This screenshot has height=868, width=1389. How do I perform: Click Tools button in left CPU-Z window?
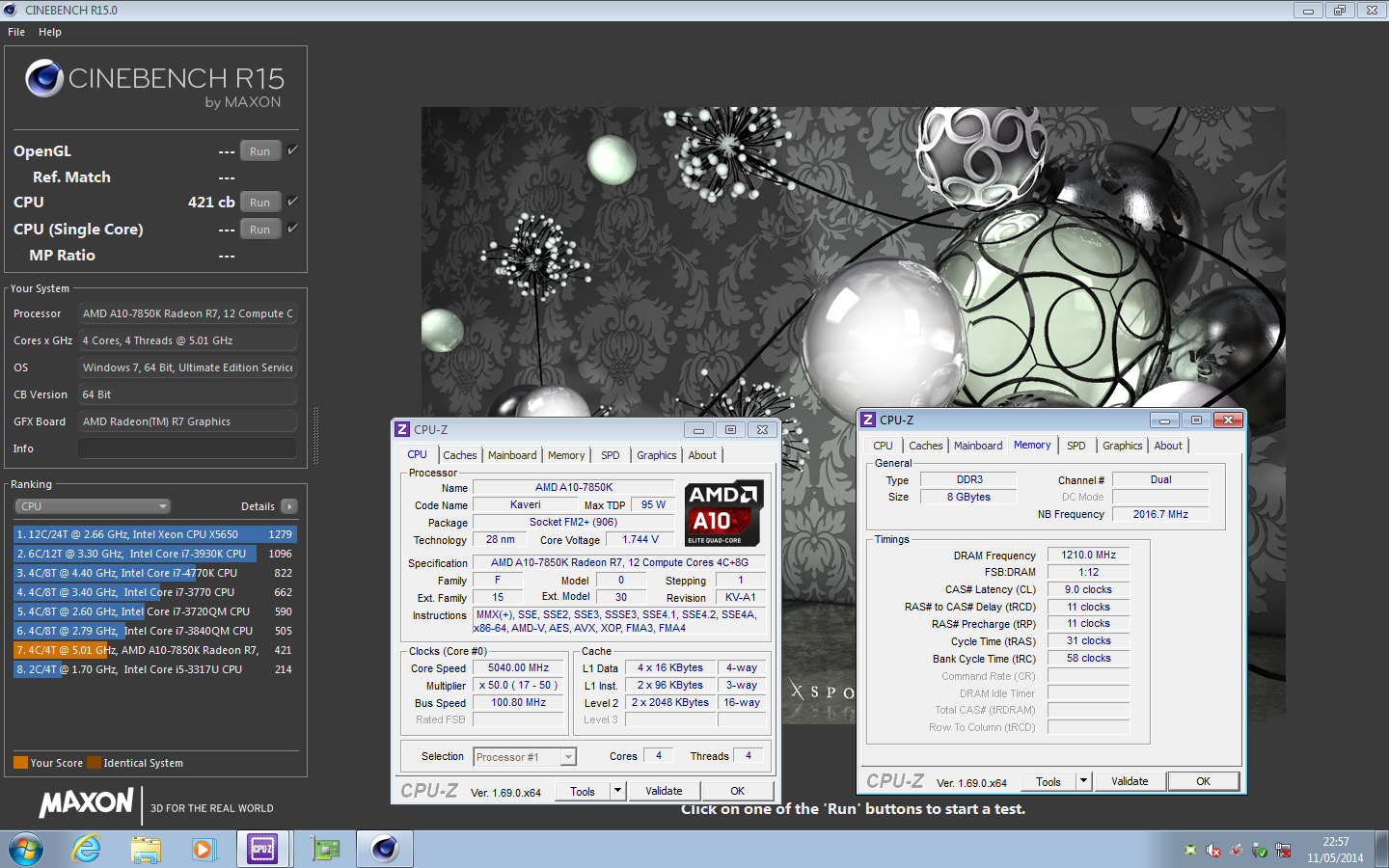583,792
